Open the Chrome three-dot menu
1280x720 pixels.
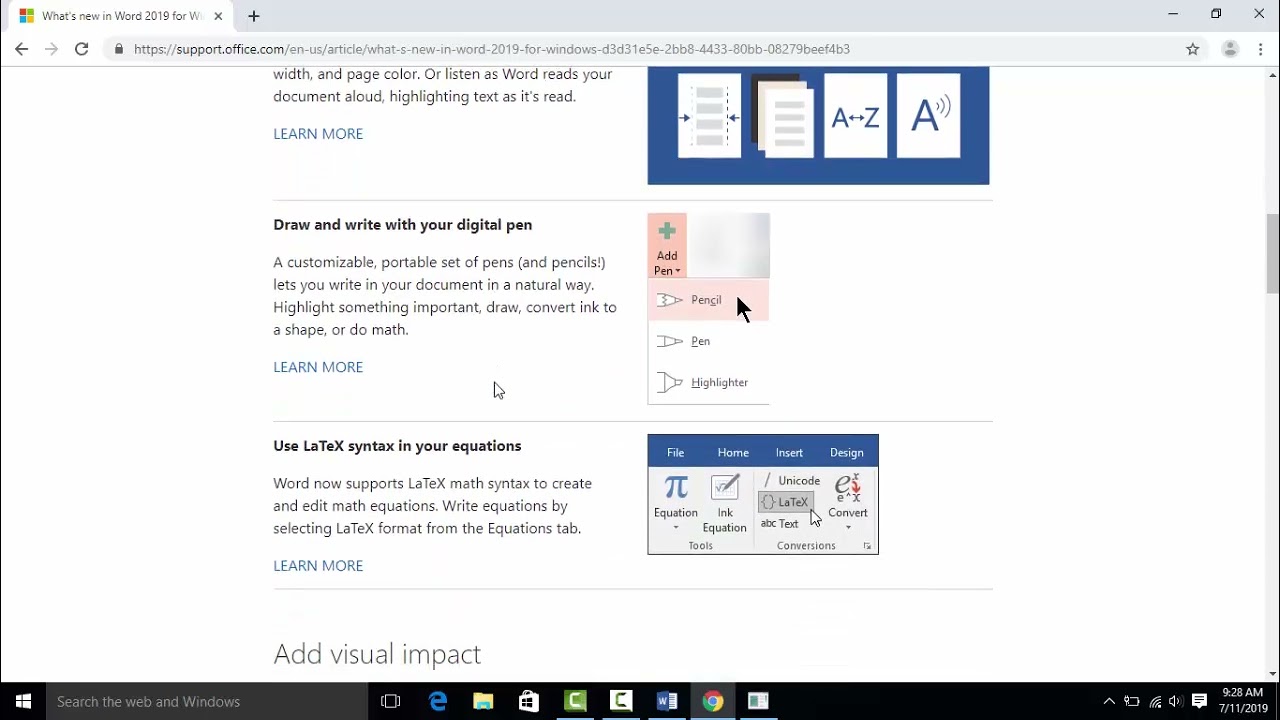tap(1261, 49)
